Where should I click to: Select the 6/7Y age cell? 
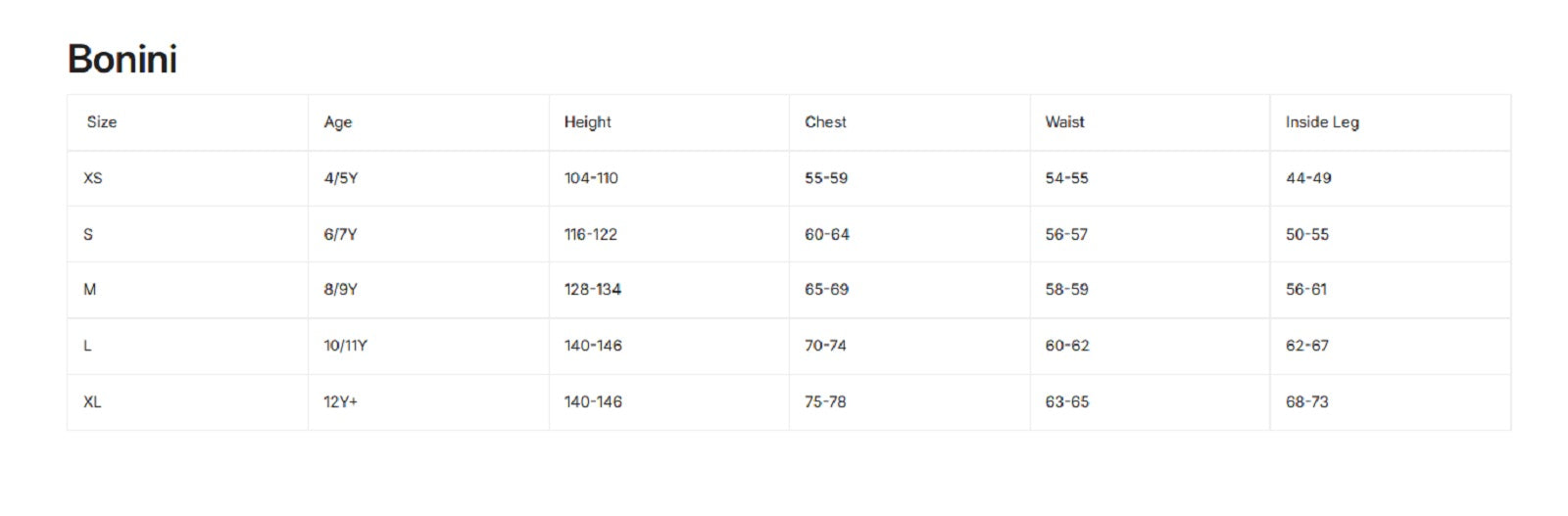pyautogui.click(x=341, y=234)
